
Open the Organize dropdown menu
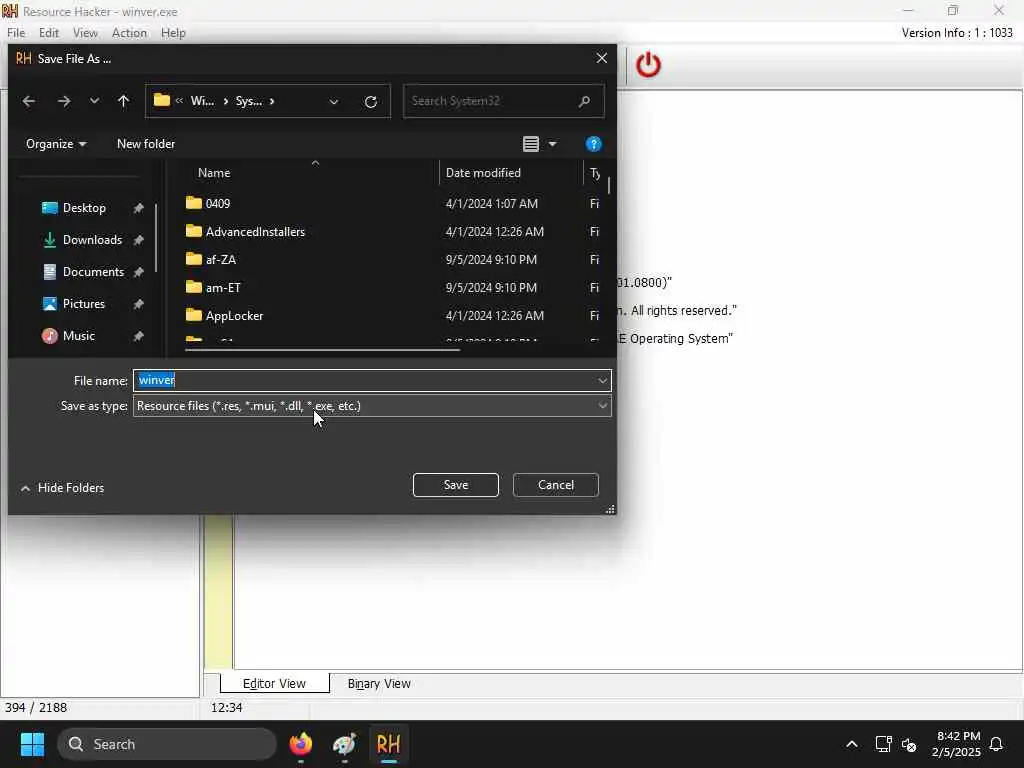click(x=56, y=144)
